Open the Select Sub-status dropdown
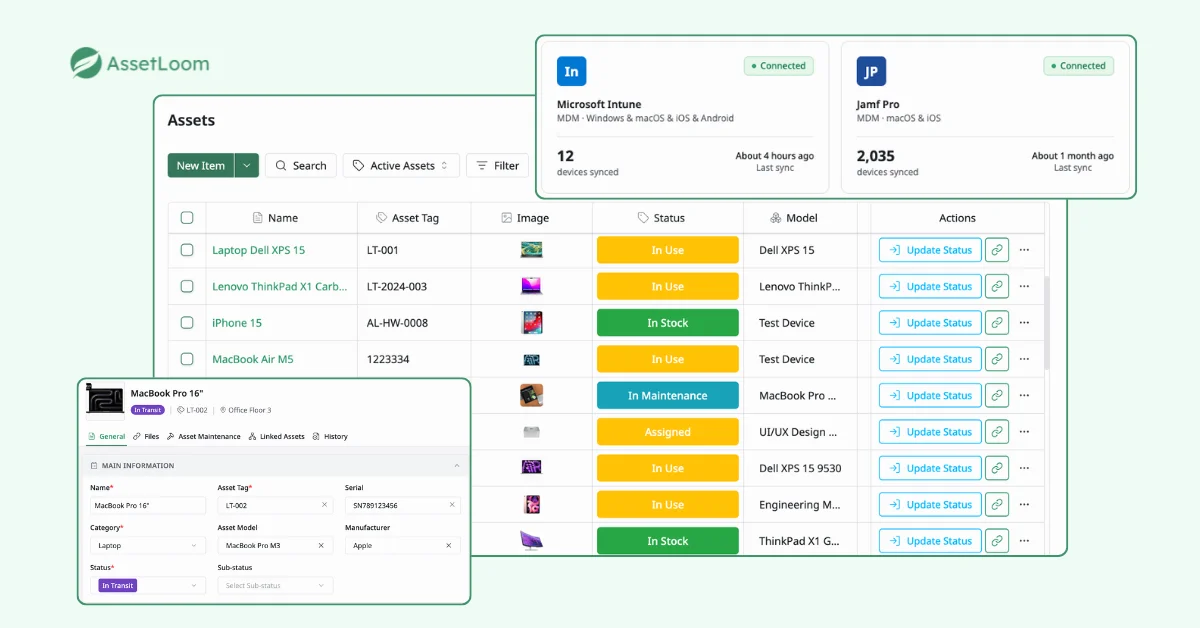Screen dimensions: 1200x628 (x=276, y=585)
